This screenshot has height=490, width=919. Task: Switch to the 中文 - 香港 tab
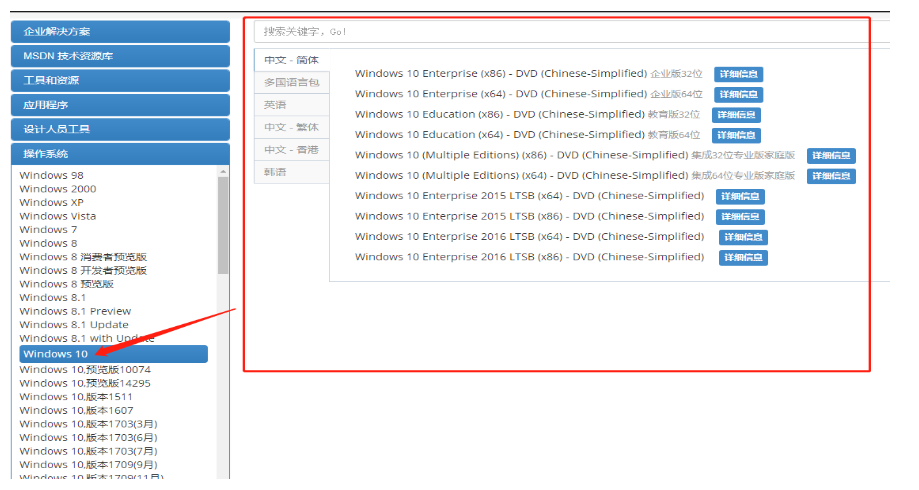click(x=291, y=150)
